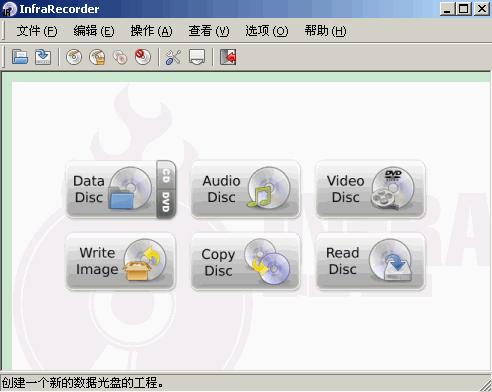Open Configuration via the tools icon
Image resolution: width=492 pixels, height=392 pixels.
pyautogui.click(x=173, y=57)
